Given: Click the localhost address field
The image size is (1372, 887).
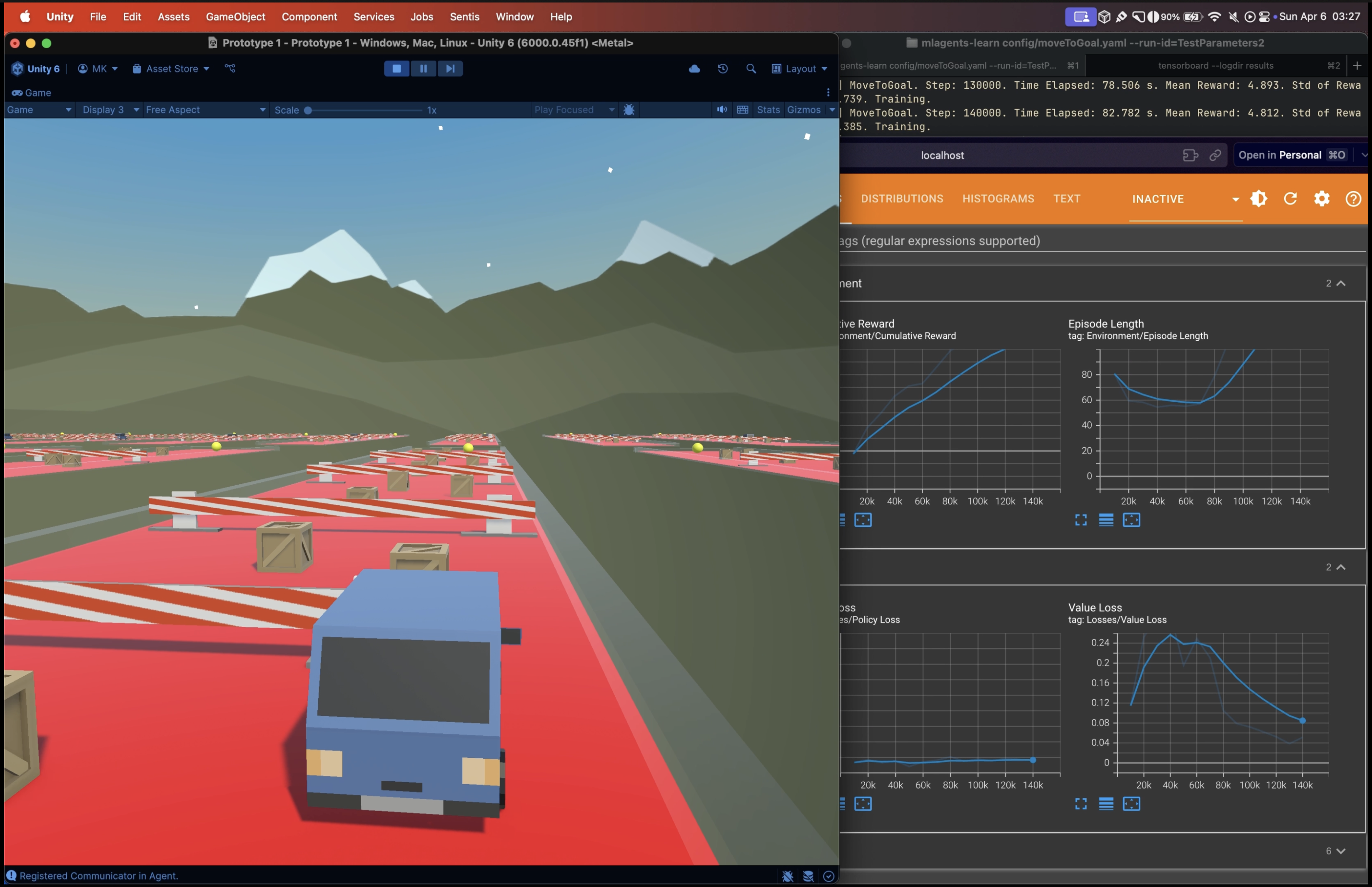Looking at the screenshot, I should [942, 155].
